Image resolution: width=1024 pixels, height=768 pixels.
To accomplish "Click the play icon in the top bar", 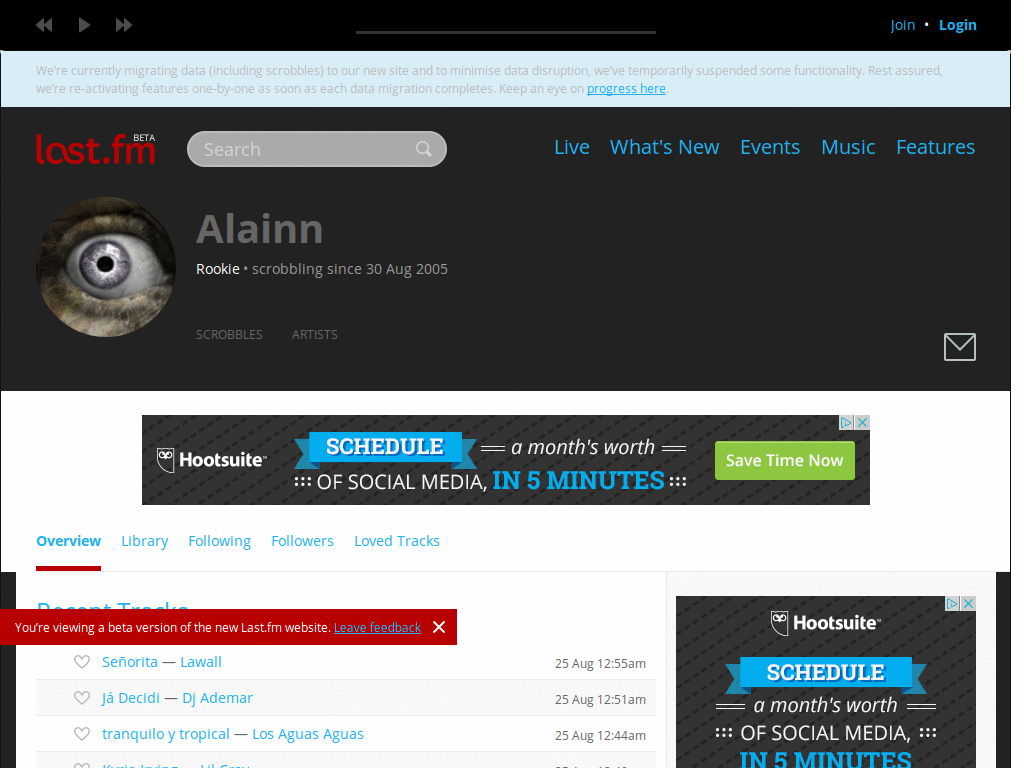I will click(x=84, y=25).
